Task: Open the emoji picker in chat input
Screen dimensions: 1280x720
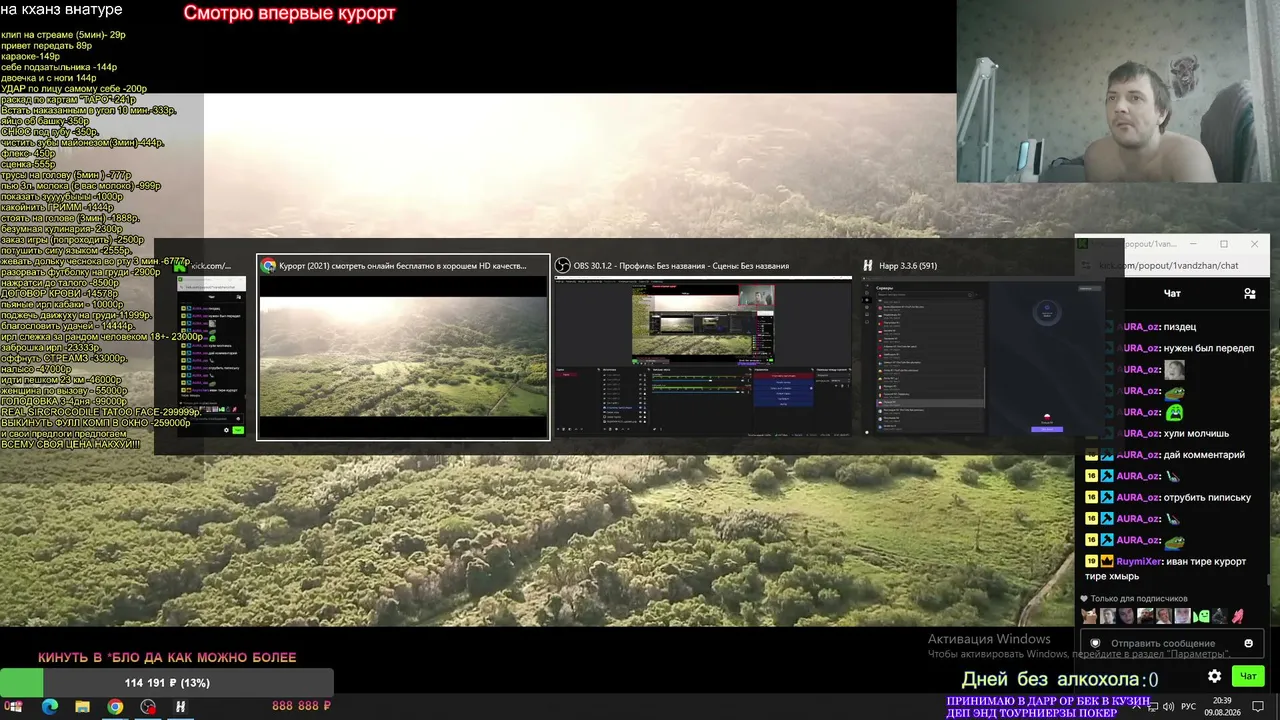Action: pos(1248,643)
